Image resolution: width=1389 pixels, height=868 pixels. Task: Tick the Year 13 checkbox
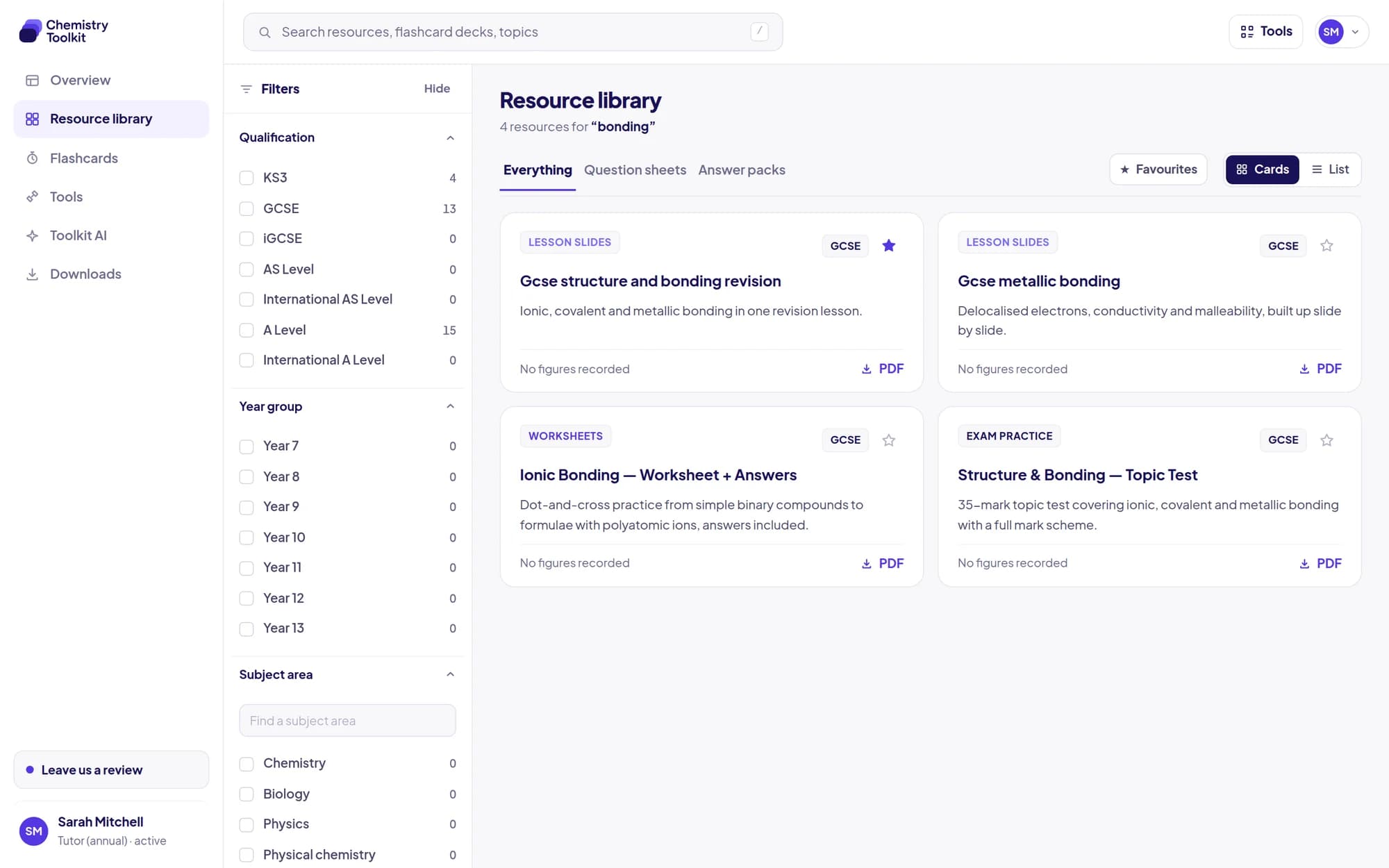[x=247, y=629]
